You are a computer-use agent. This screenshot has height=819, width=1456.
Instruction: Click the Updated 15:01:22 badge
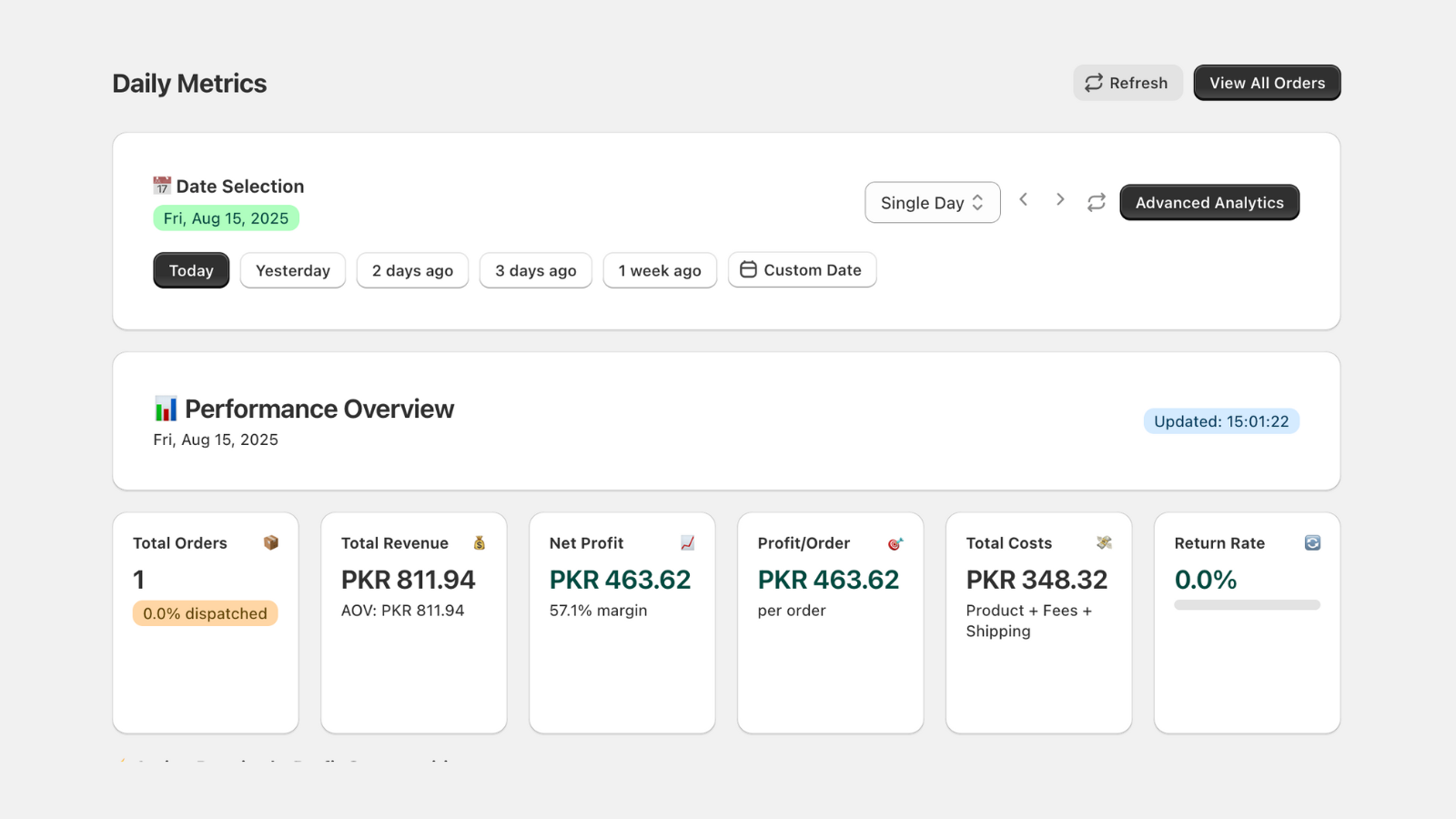point(1221,421)
